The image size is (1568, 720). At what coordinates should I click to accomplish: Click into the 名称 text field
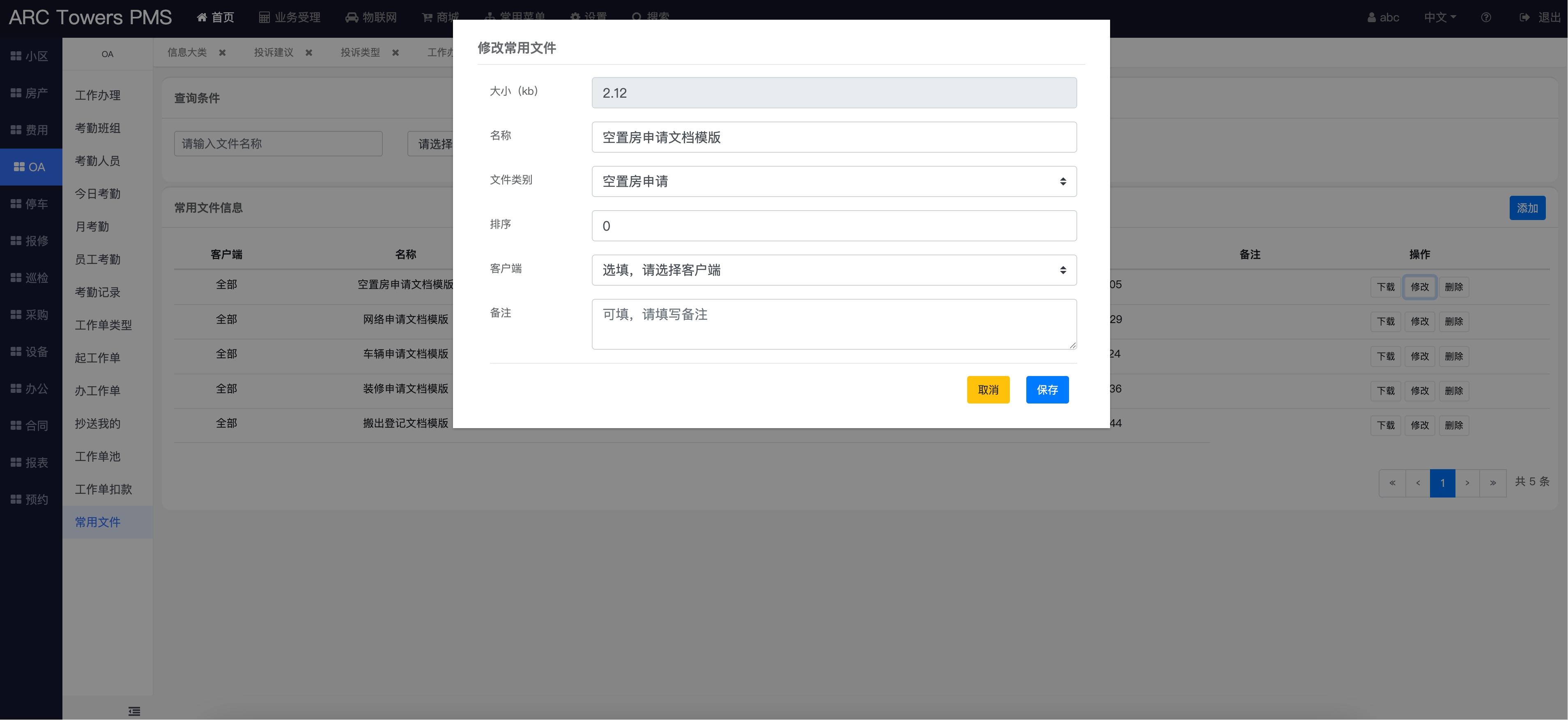tap(833, 138)
